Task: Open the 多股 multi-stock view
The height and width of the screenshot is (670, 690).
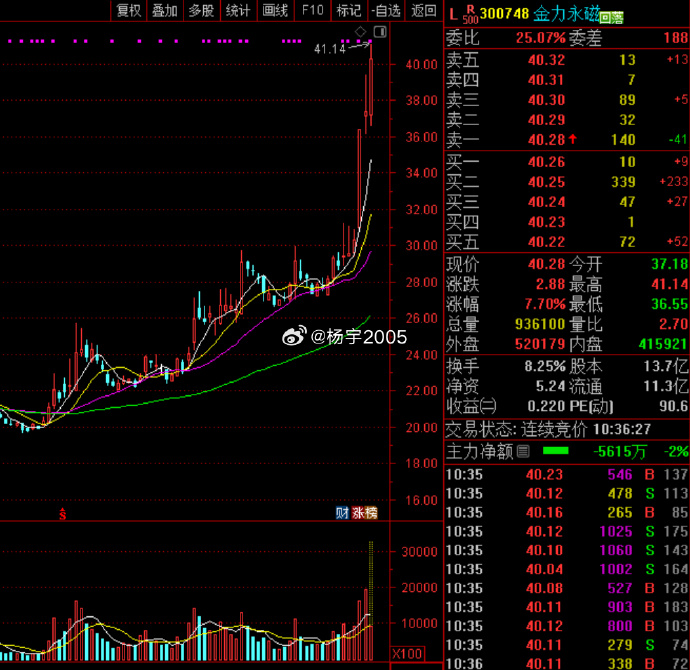Action: [x=201, y=11]
